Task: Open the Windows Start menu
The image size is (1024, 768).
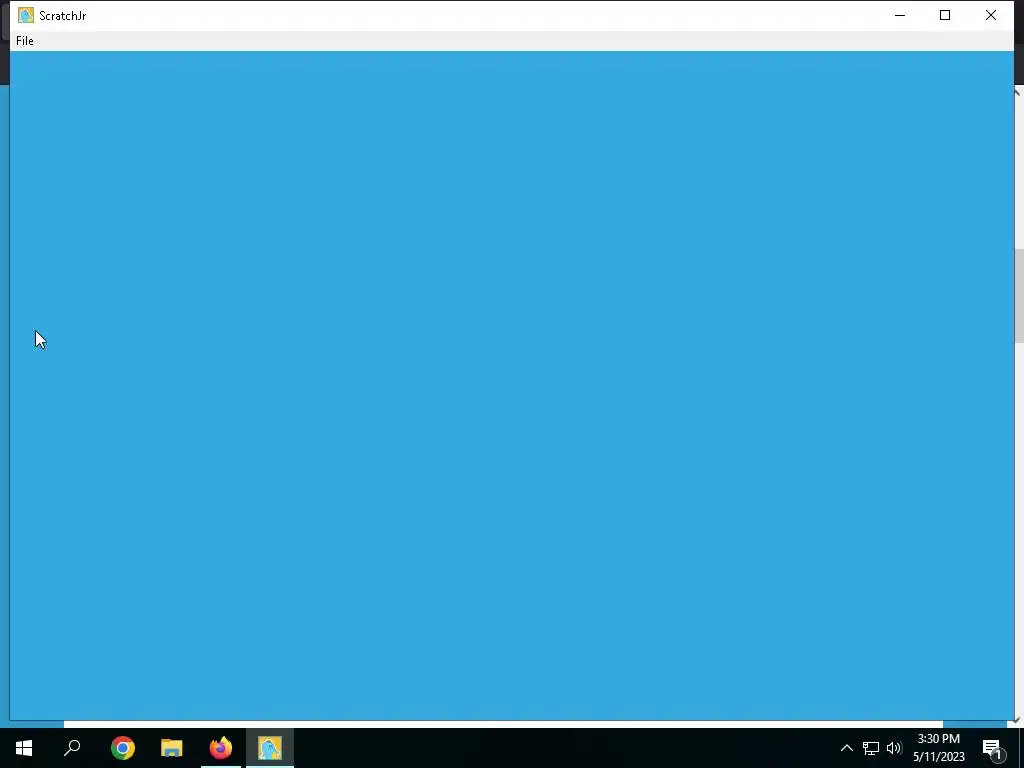Action: pos(24,748)
